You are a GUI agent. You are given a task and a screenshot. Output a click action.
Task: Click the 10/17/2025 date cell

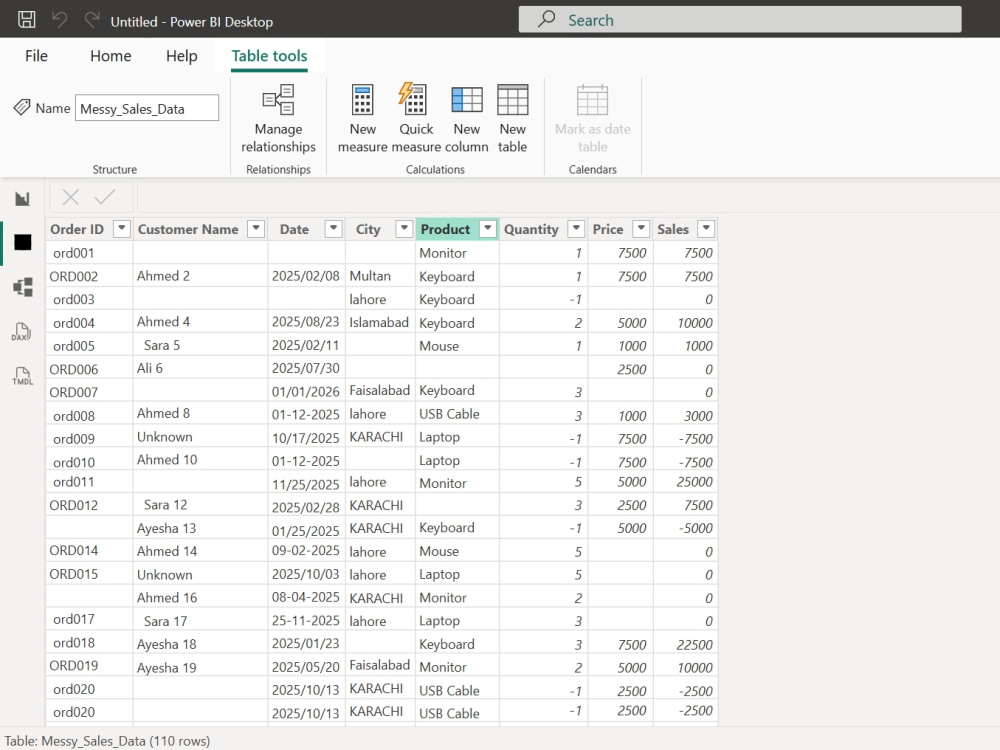point(305,438)
